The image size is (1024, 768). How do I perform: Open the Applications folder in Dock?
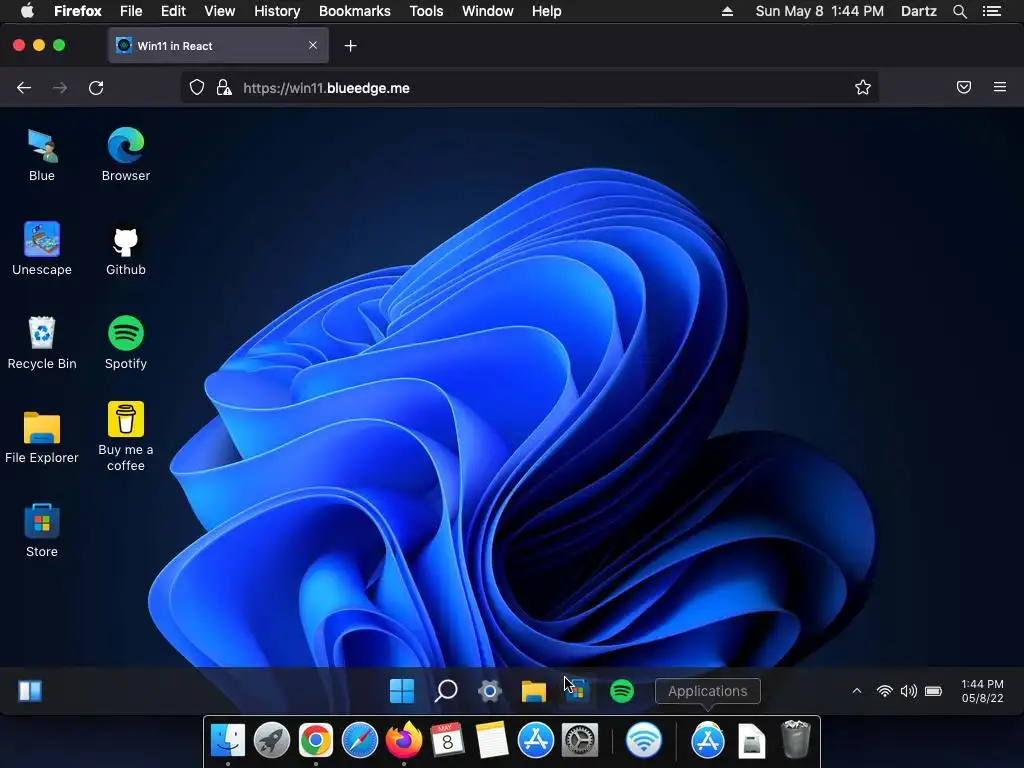click(707, 740)
